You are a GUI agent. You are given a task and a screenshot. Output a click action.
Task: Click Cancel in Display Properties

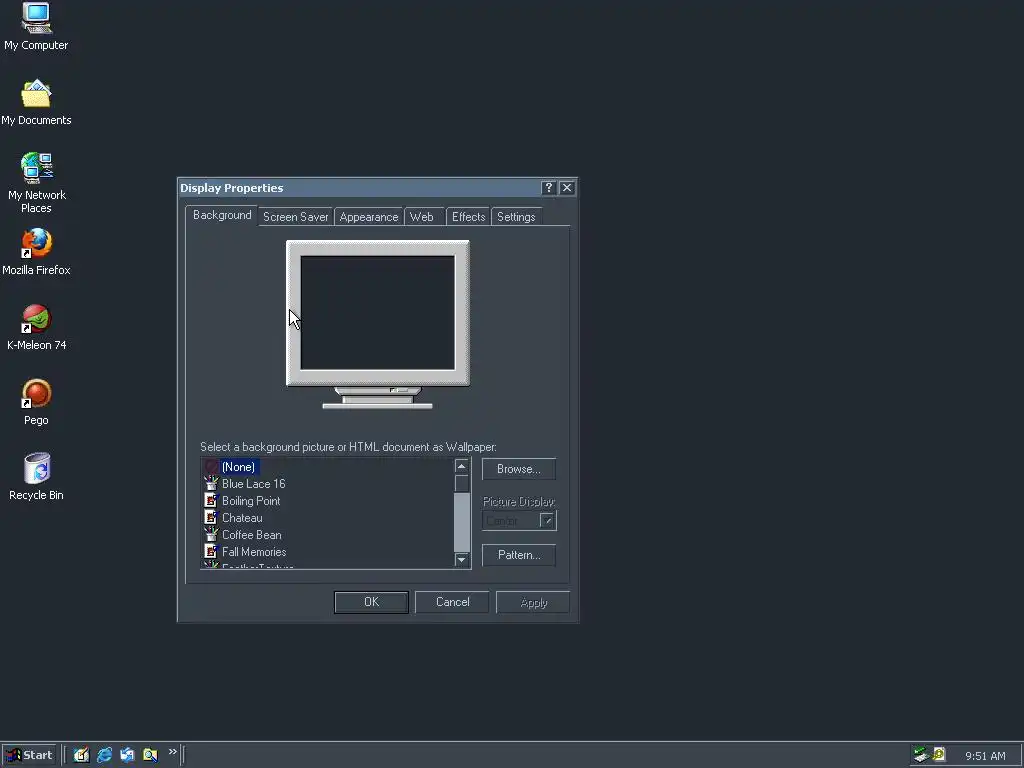pos(452,602)
